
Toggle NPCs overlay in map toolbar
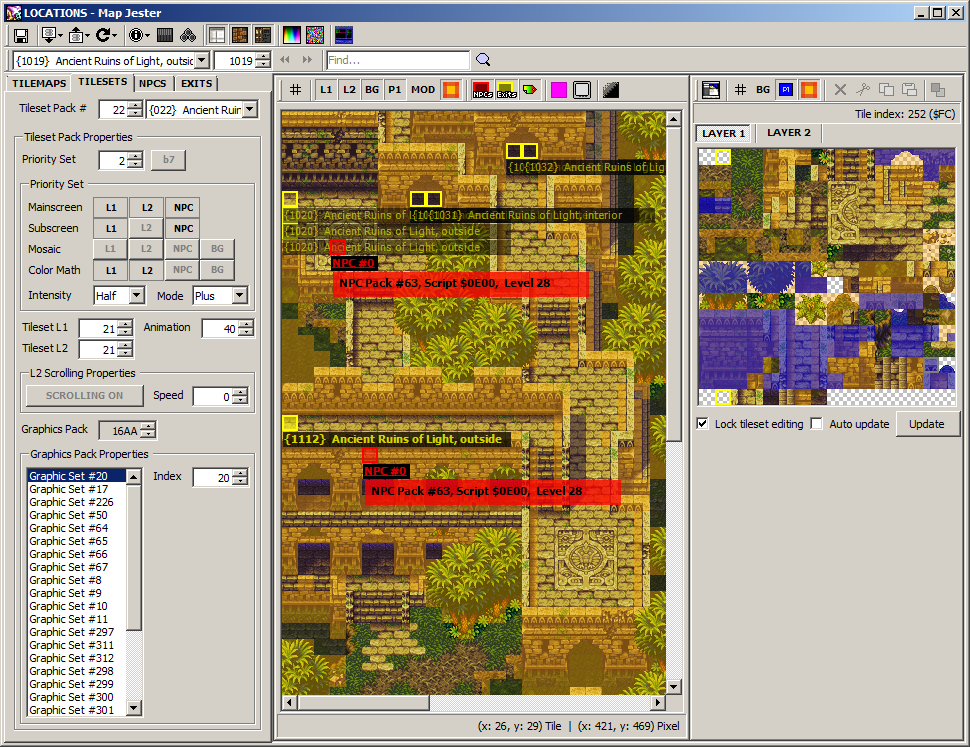click(x=482, y=90)
